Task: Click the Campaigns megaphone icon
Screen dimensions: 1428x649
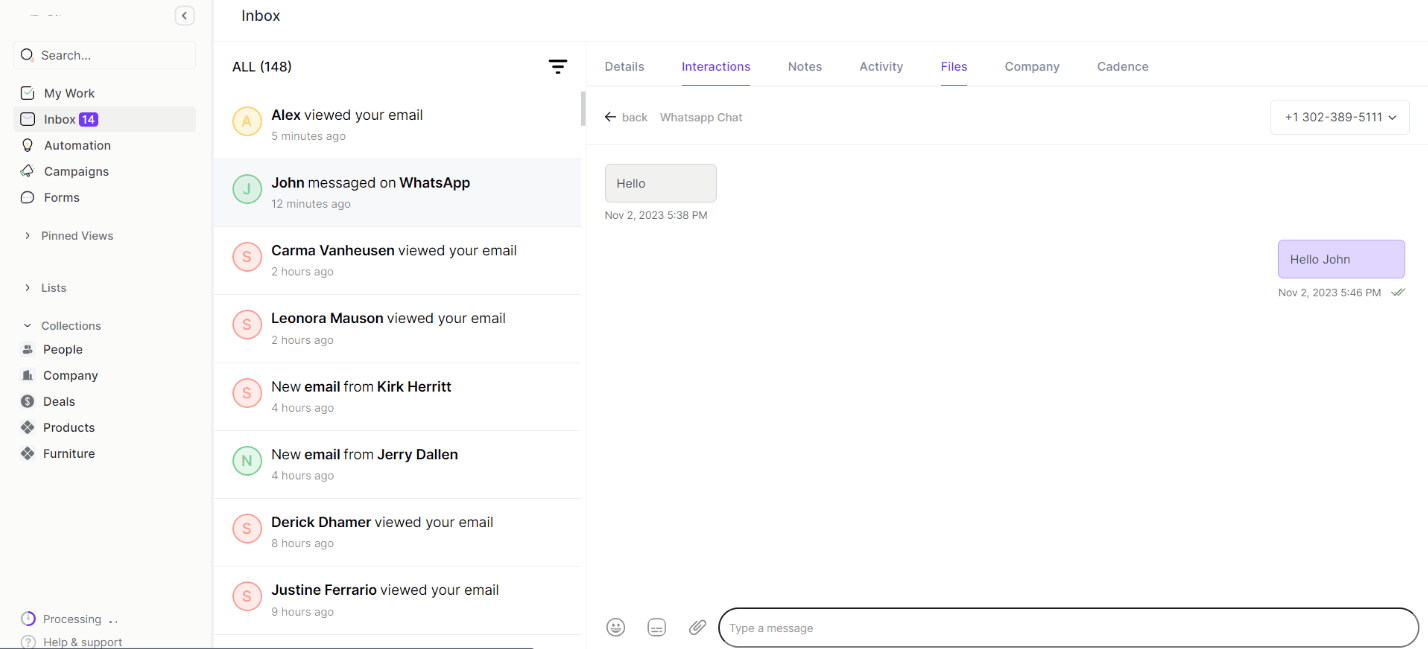Action: point(28,171)
